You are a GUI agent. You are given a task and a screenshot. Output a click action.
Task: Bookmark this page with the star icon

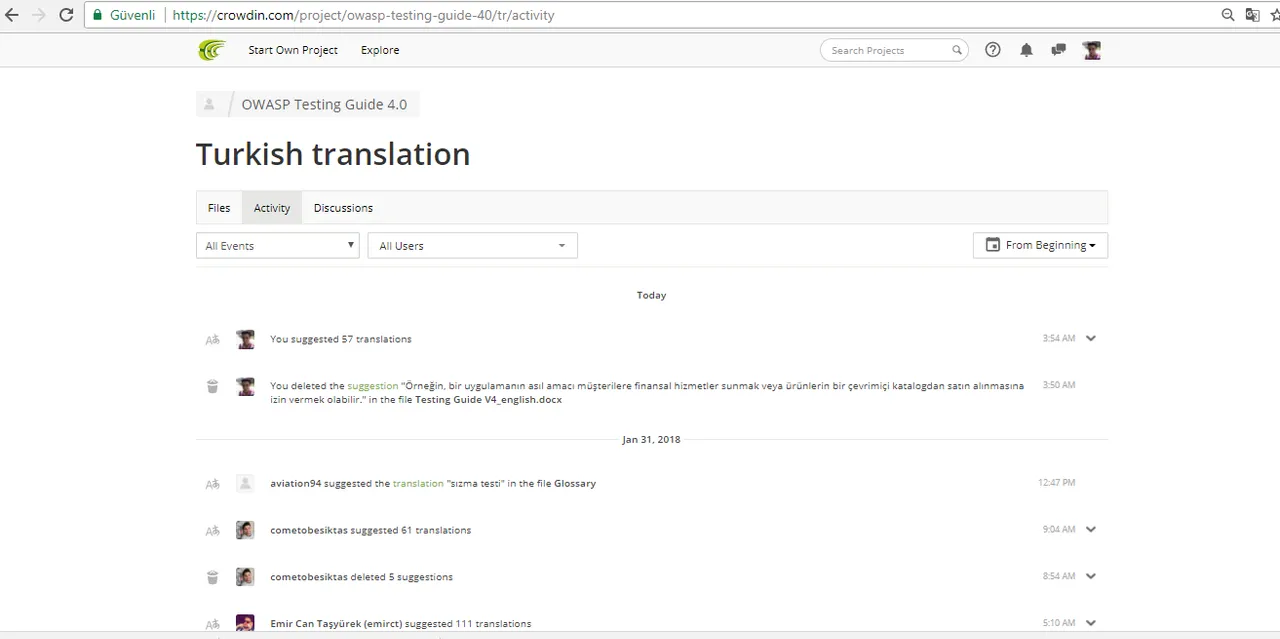pyautogui.click(x=1275, y=15)
